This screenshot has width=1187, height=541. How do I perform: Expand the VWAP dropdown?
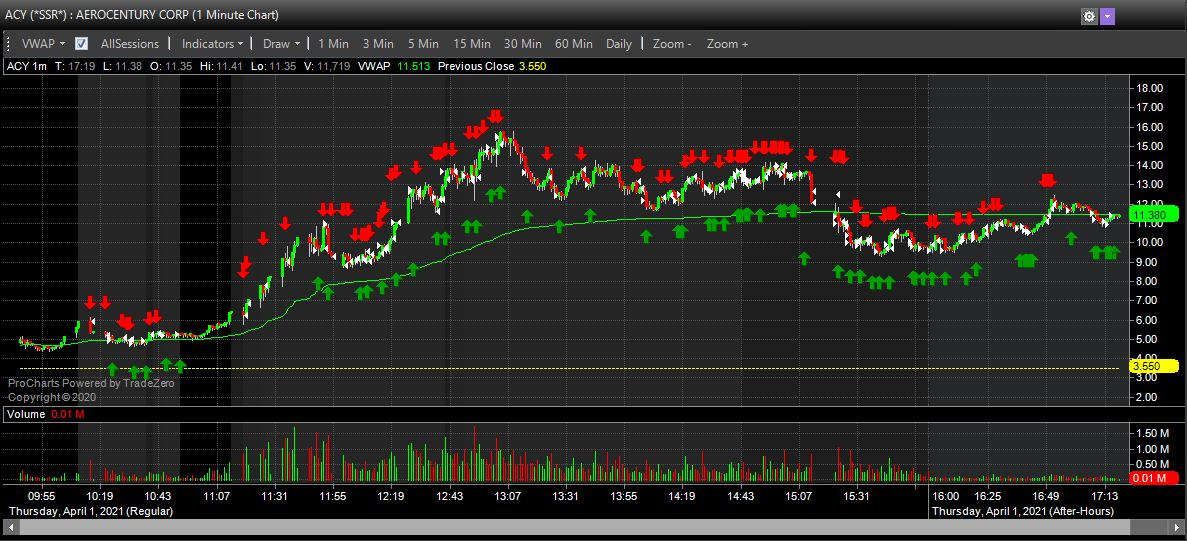(x=43, y=44)
